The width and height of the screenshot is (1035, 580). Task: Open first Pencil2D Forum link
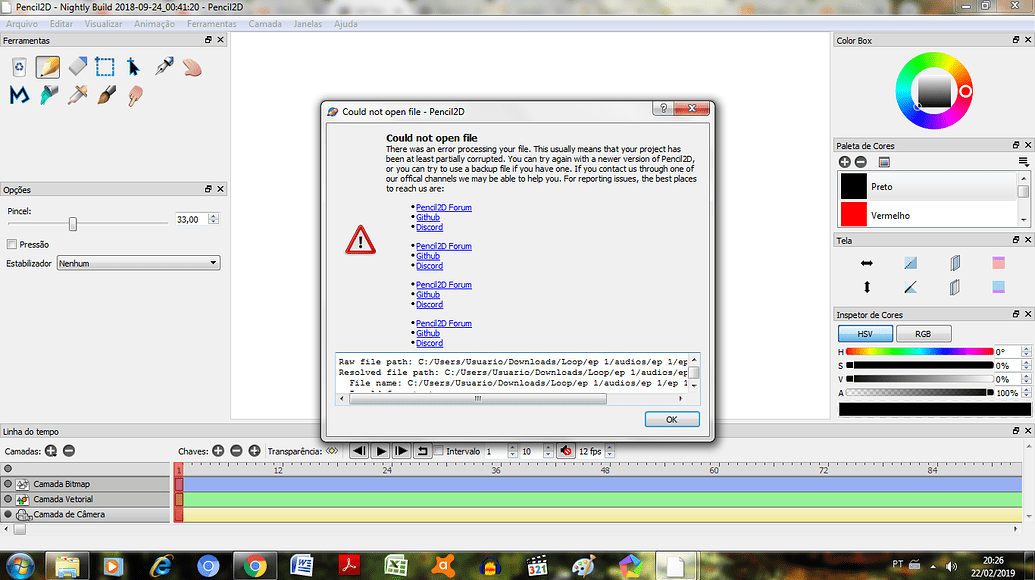tap(444, 207)
